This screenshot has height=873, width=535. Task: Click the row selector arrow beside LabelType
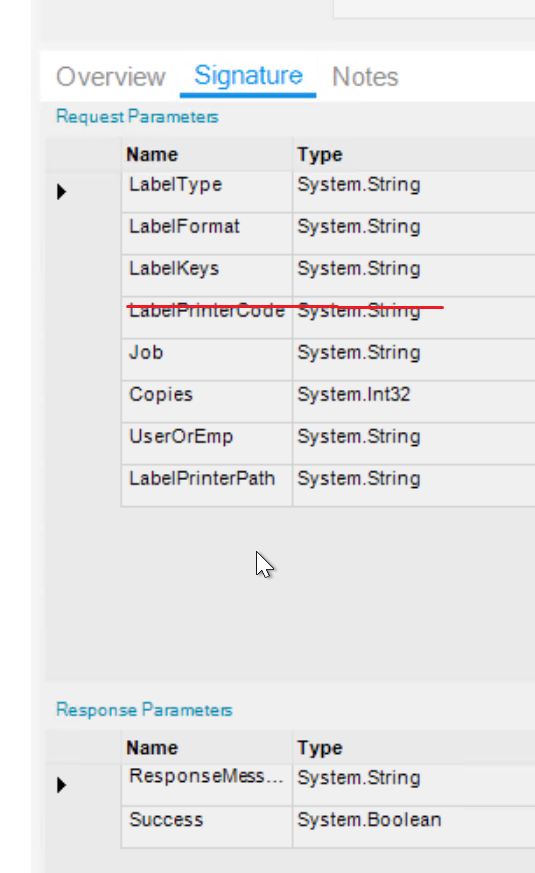point(61,192)
